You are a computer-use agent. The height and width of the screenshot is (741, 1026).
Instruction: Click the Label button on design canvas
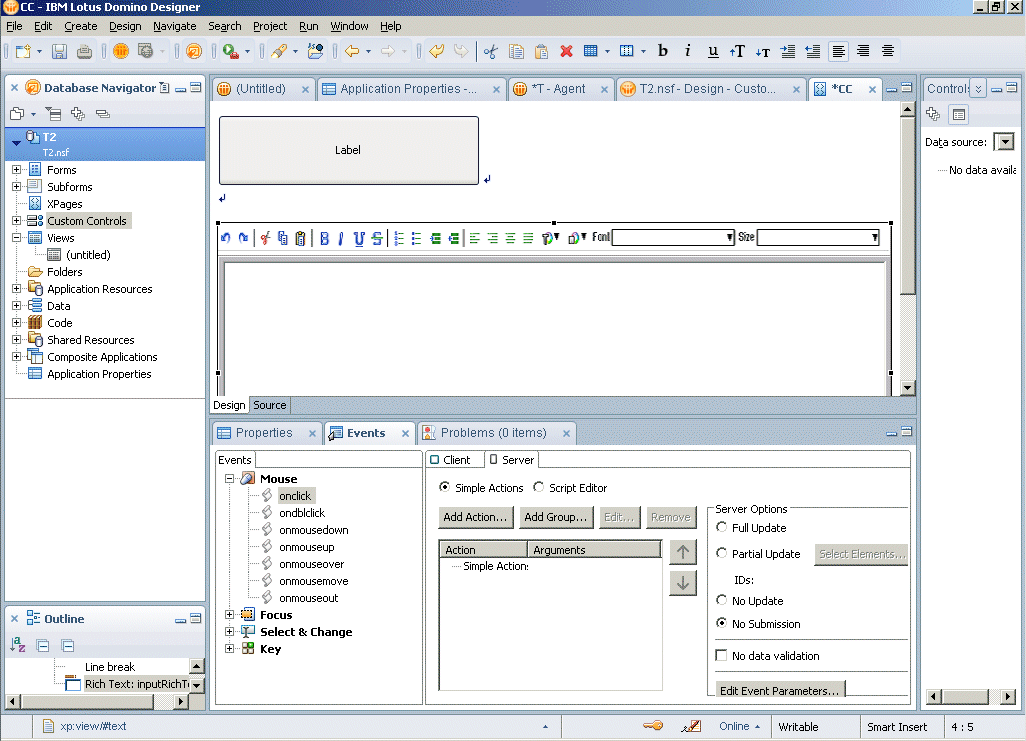[x=349, y=151]
